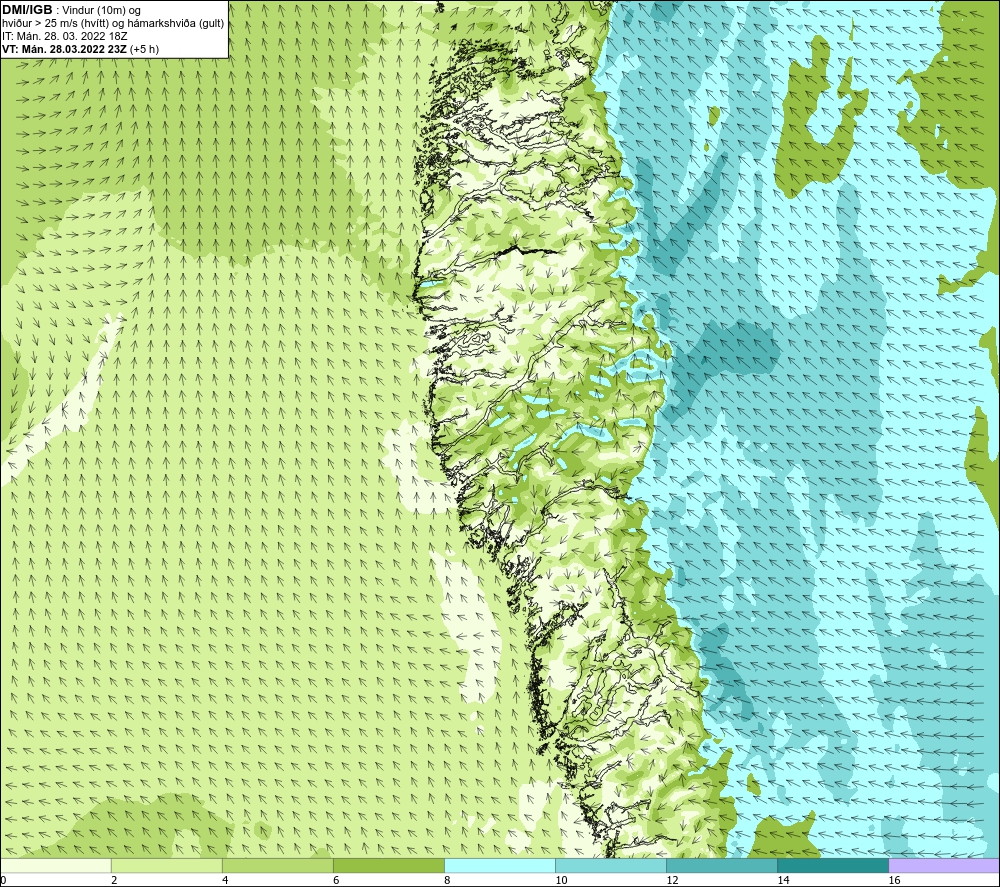Image resolution: width=1000 pixels, height=887 pixels.
Task: Click the legend label '16'
Action: [894, 881]
